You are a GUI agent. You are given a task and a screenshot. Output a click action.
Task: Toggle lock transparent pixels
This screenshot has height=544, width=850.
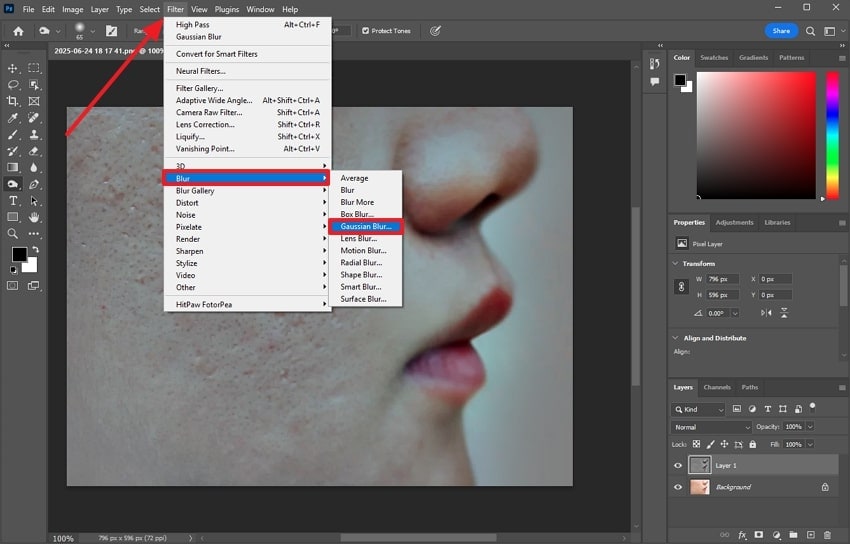click(696, 444)
